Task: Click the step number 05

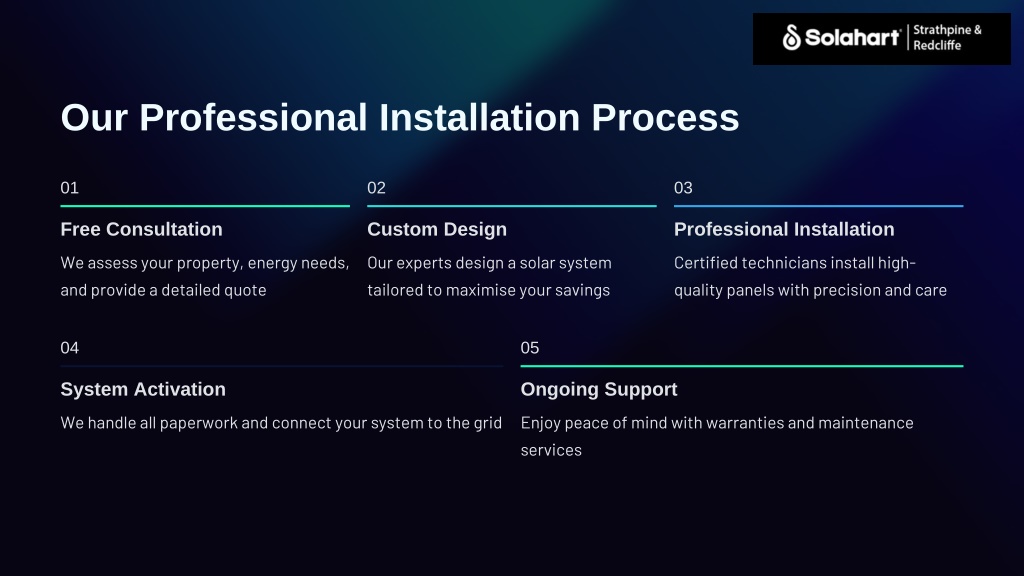Action: tap(530, 348)
